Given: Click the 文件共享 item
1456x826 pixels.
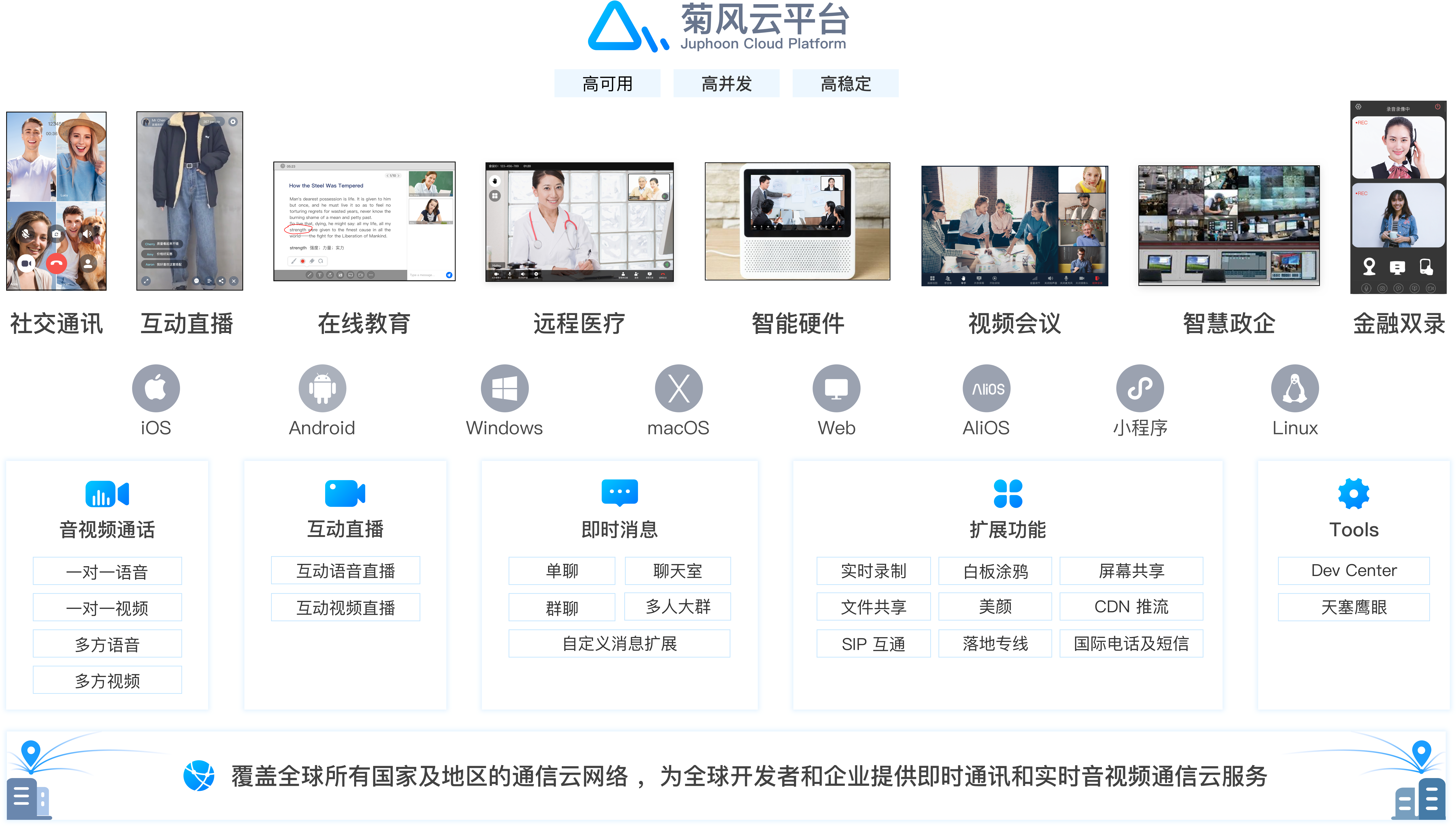Looking at the screenshot, I should pyautogui.click(x=874, y=606).
